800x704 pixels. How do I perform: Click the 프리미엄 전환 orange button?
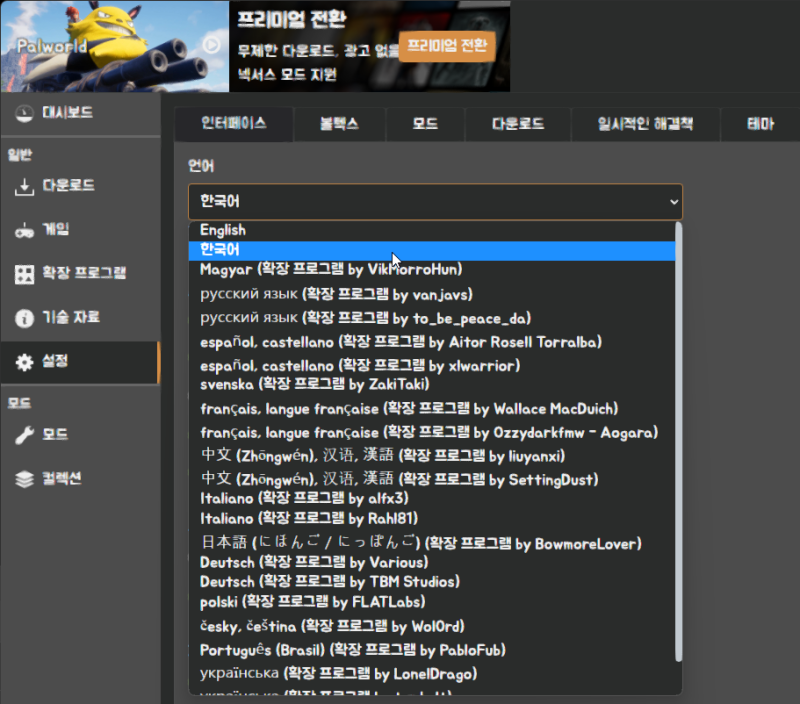[447, 47]
